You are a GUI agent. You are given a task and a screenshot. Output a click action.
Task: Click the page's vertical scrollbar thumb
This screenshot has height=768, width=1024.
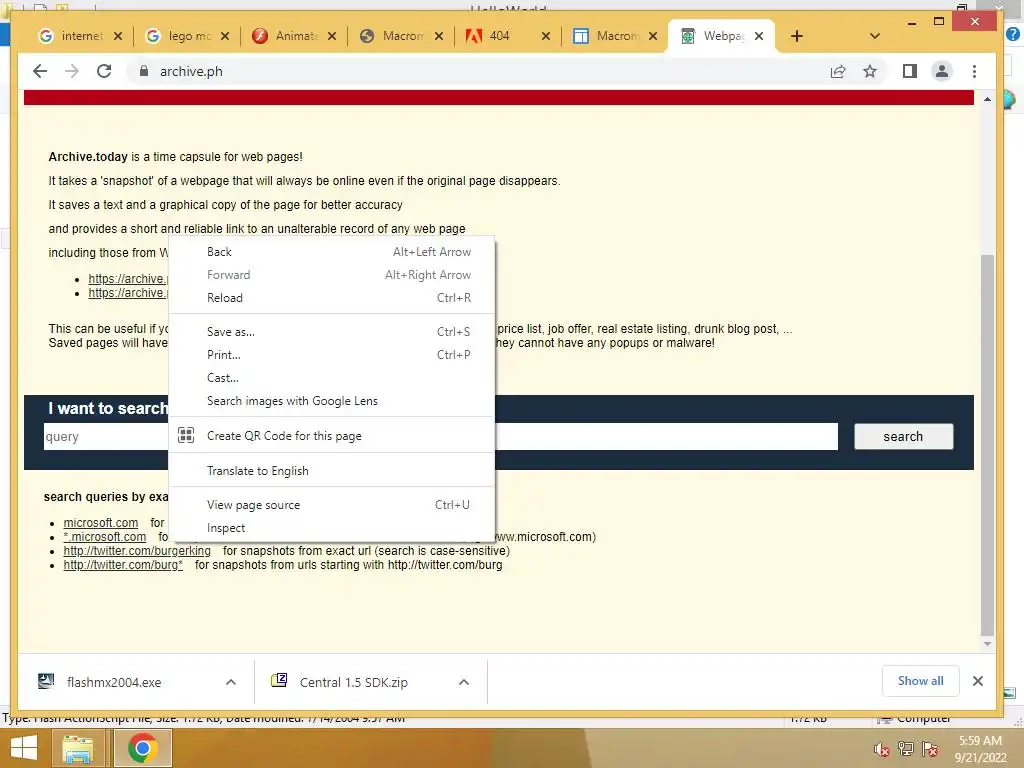tap(987, 444)
